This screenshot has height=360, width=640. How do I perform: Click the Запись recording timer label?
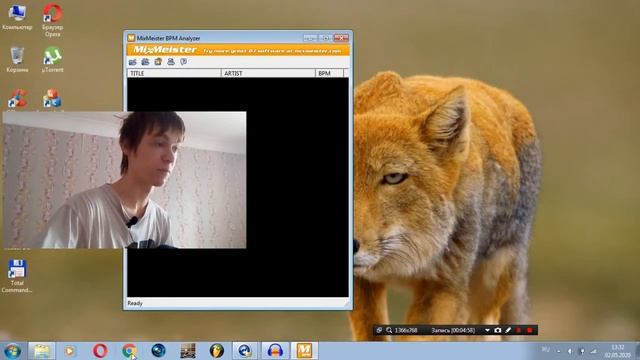tap(453, 330)
